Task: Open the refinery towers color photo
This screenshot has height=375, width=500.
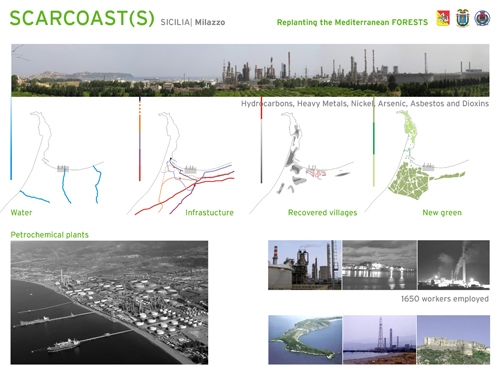Action: (x=305, y=265)
